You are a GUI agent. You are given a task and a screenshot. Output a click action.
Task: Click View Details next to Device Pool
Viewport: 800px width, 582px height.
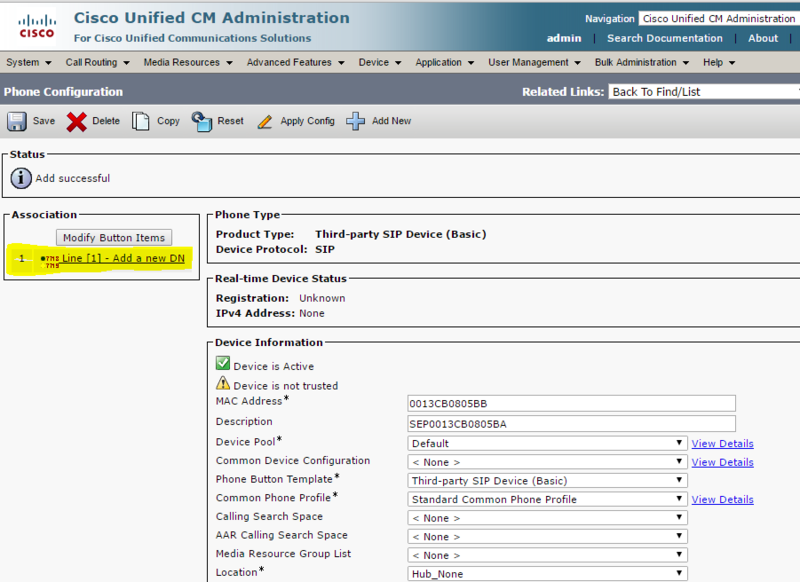[722, 443]
